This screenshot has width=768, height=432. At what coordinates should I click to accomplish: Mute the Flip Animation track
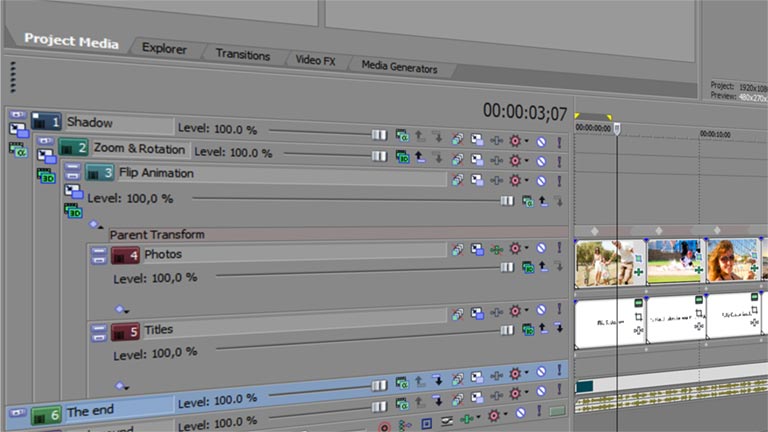[x=541, y=181]
